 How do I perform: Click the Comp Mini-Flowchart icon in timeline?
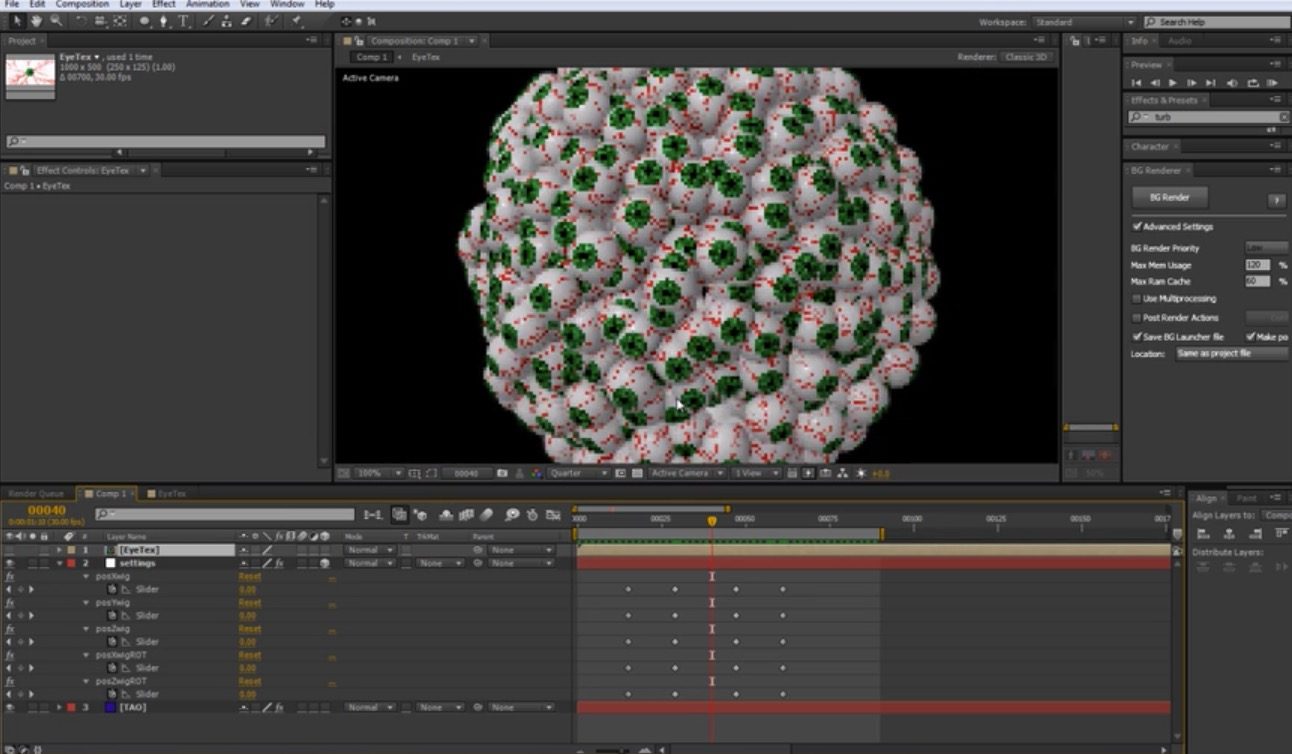(x=373, y=515)
